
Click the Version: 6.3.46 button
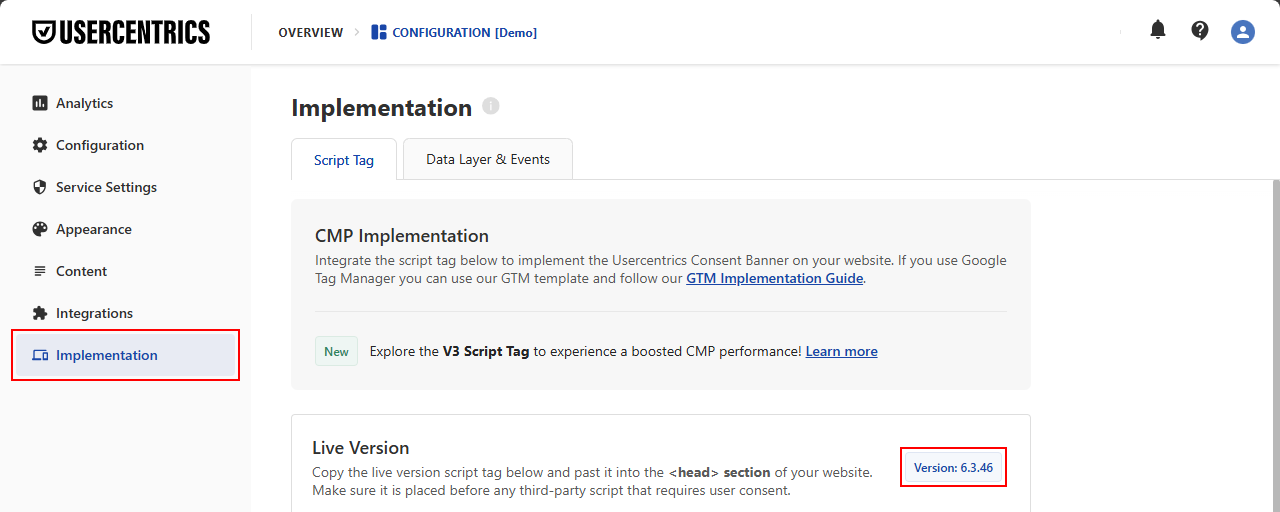953,467
